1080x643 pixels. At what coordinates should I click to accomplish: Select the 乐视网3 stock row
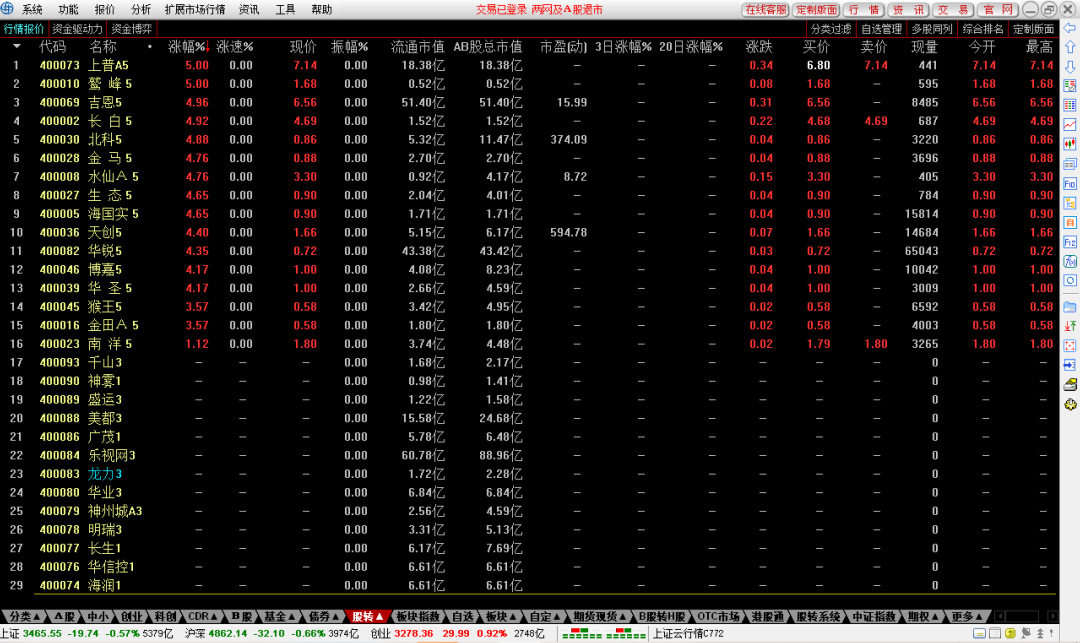pyautogui.click(x=112, y=455)
